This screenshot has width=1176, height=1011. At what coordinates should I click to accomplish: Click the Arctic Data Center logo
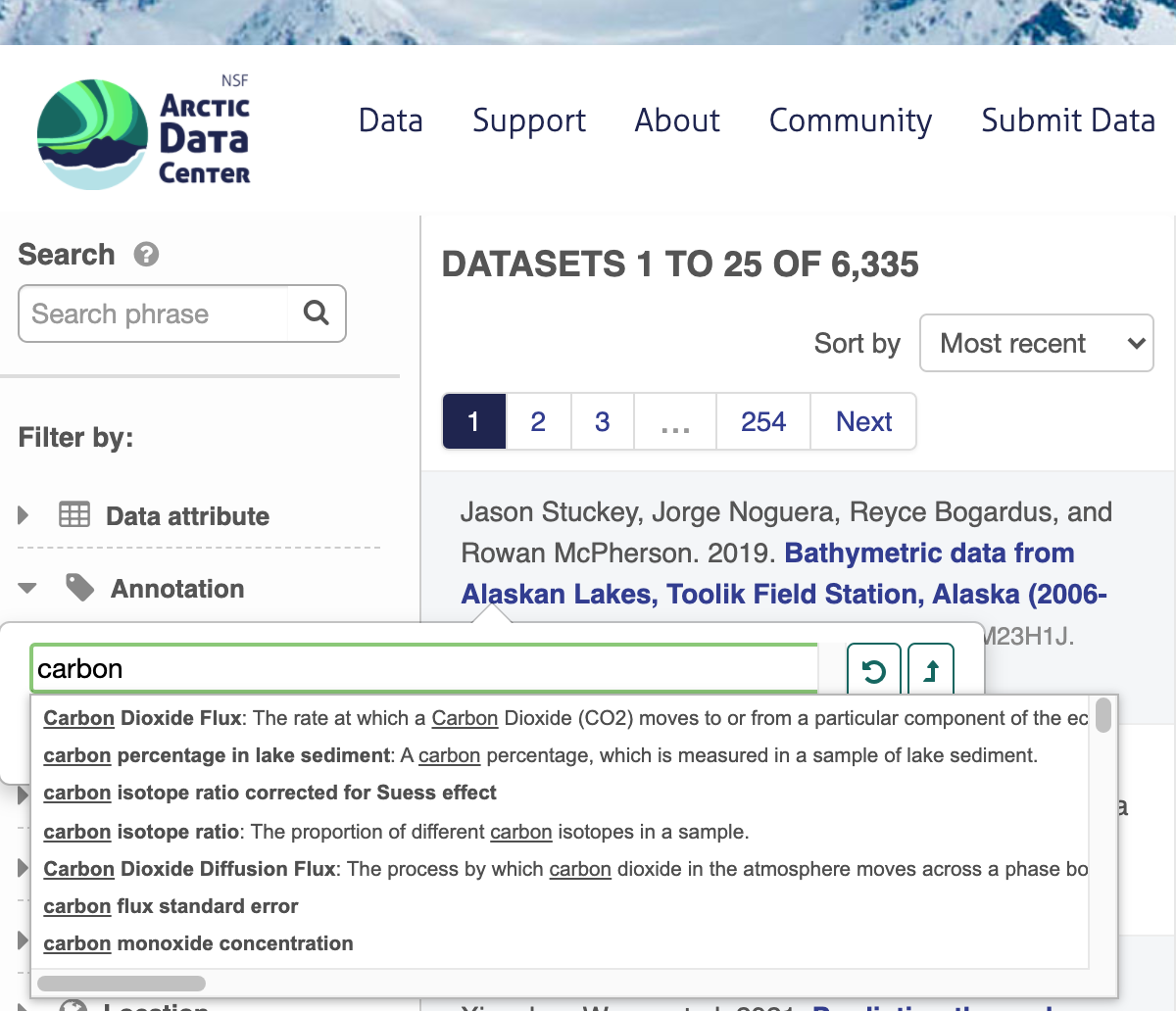143,133
